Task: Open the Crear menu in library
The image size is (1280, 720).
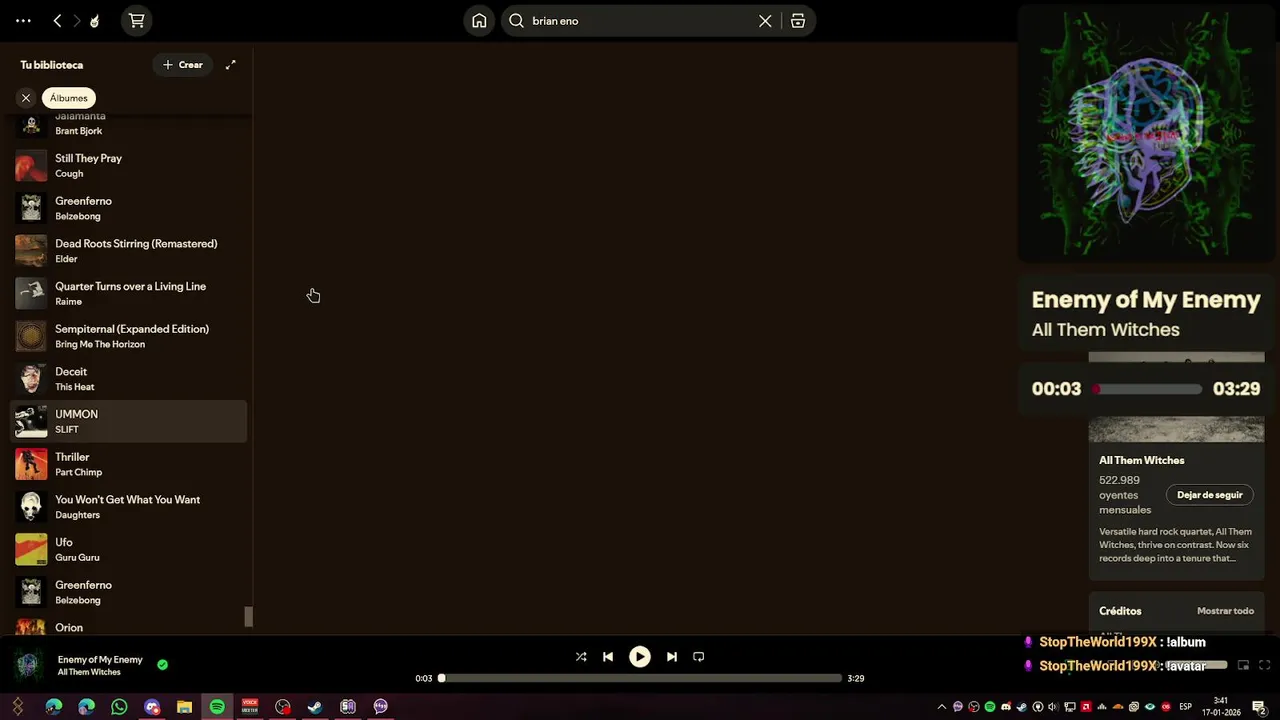Action: pyautogui.click(x=182, y=65)
